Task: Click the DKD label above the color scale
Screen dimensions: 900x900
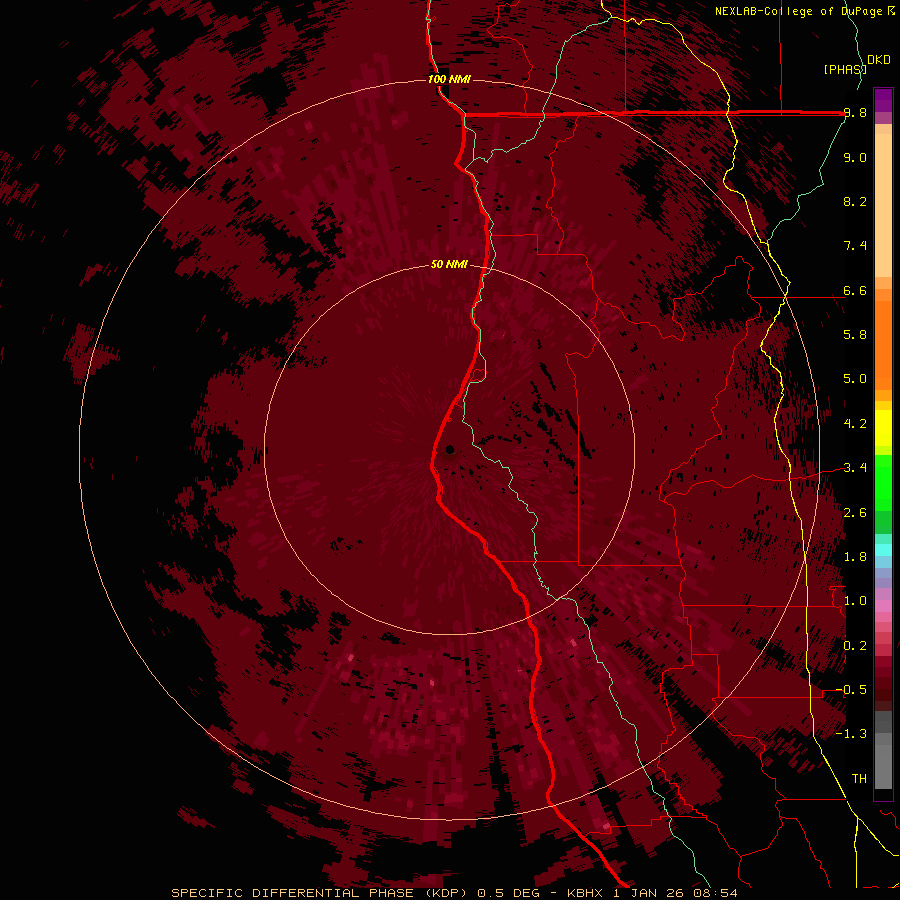Action: coord(879,60)
